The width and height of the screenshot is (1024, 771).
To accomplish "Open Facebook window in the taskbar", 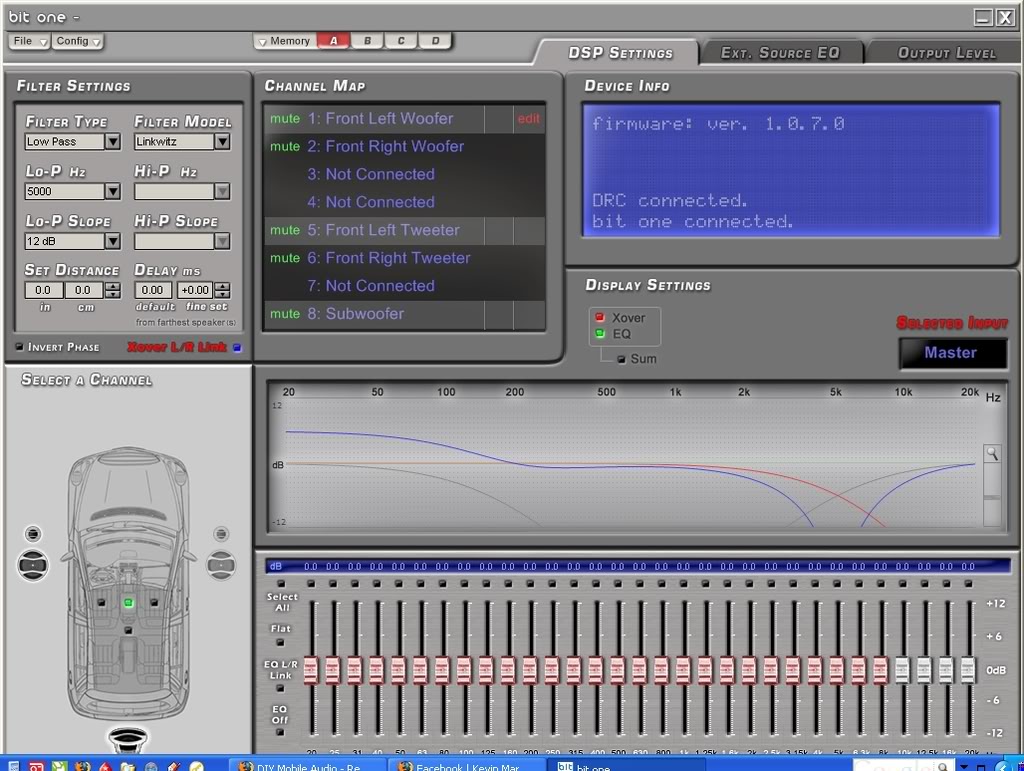I will click(462, 766).
